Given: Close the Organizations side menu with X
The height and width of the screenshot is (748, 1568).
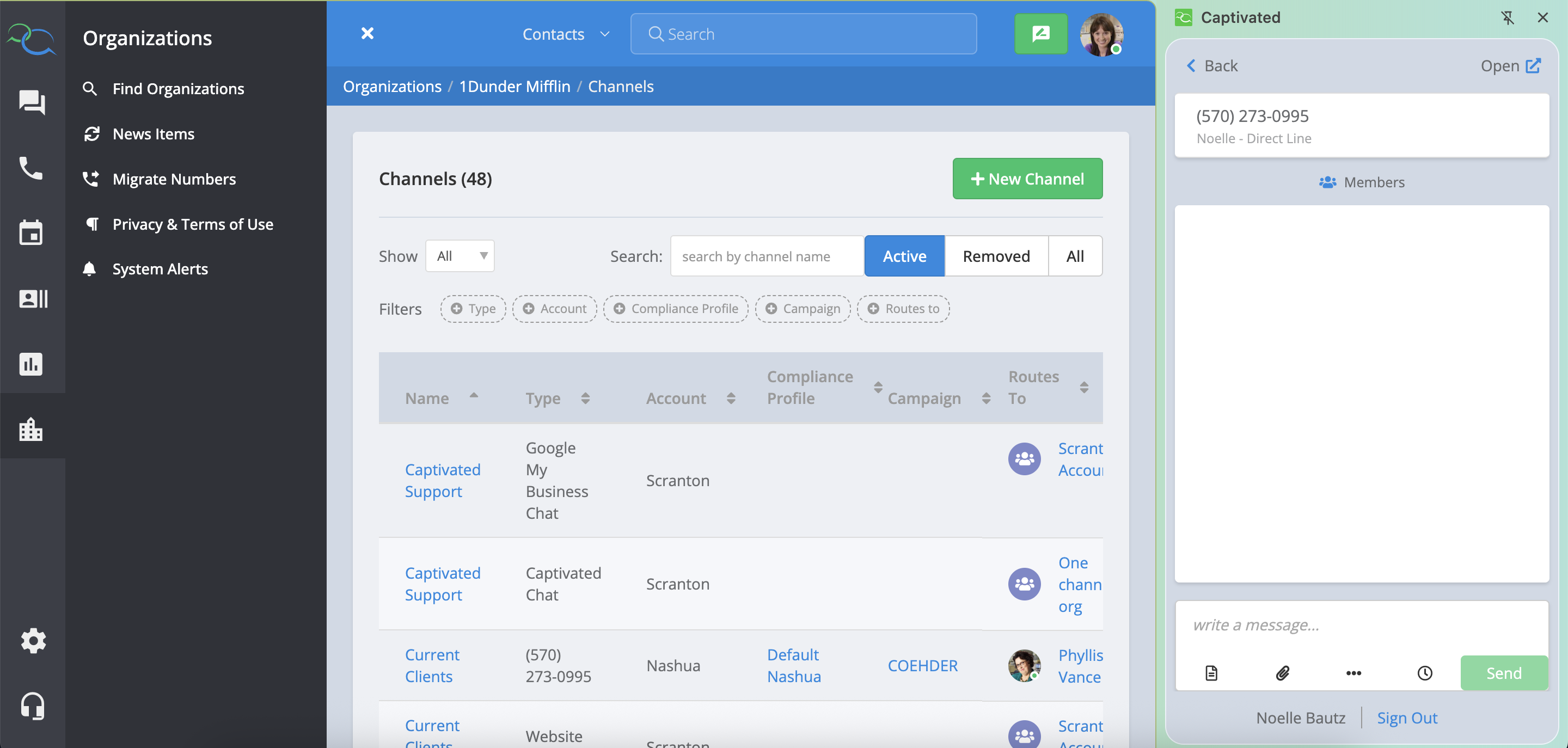Looking at the screenshot, I should (x=367, y=33).
